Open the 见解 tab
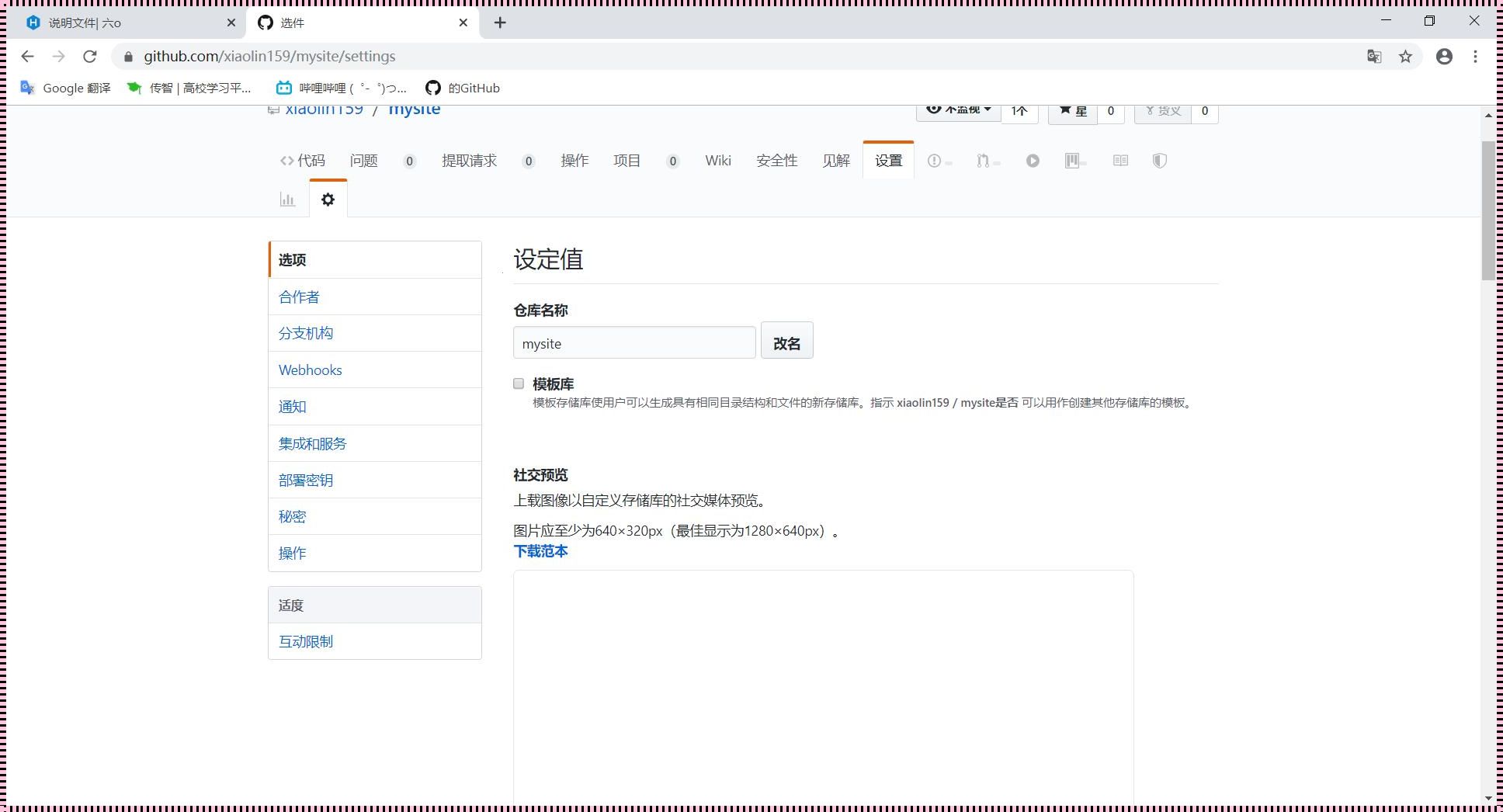 click(836, 161)
